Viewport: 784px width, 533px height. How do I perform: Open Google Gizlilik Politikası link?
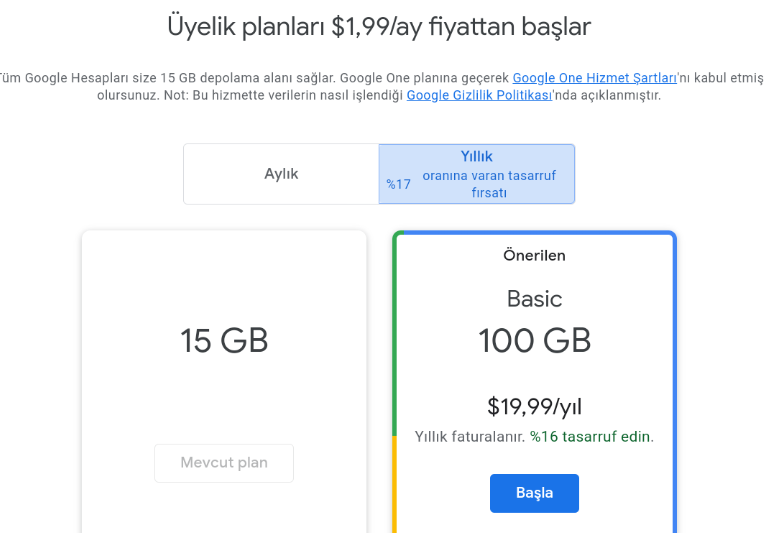(x=479, y=96)
